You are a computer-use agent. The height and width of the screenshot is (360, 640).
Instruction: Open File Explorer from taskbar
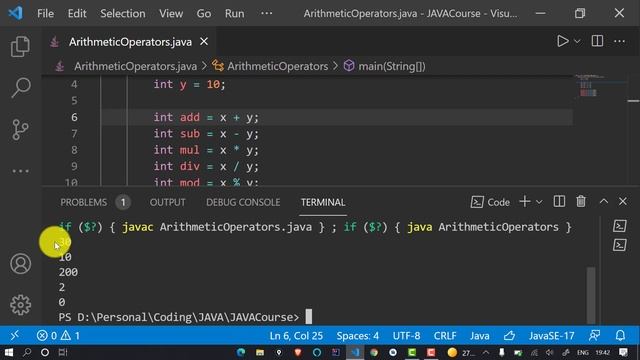pos(260,352)
